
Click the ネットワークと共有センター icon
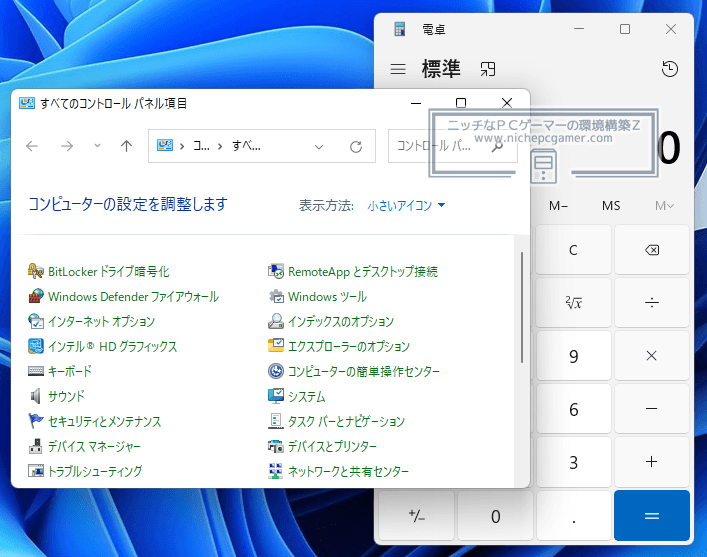pyautogui.click(x=275, y=471)
